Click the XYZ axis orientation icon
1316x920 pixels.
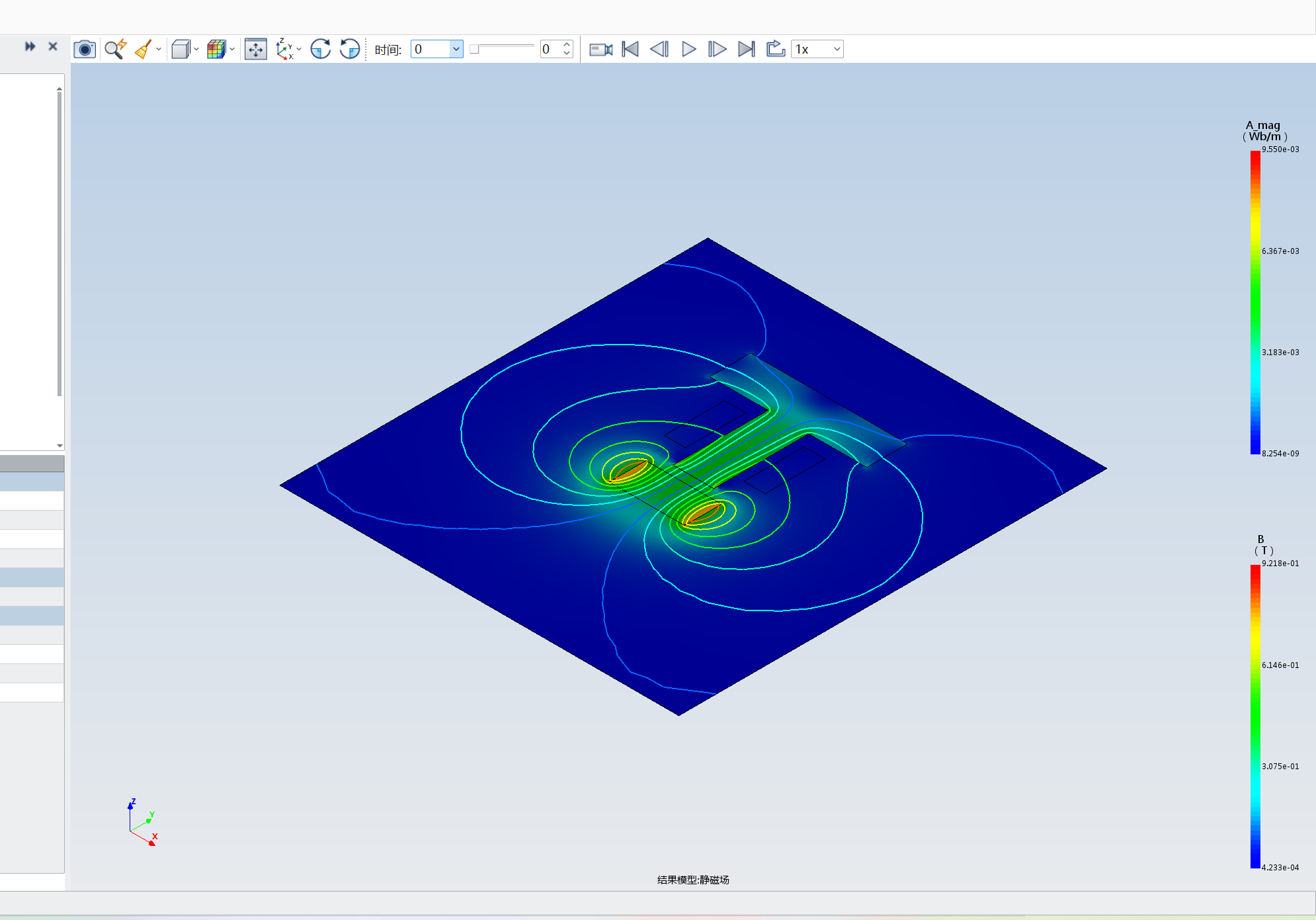[284, 49]
